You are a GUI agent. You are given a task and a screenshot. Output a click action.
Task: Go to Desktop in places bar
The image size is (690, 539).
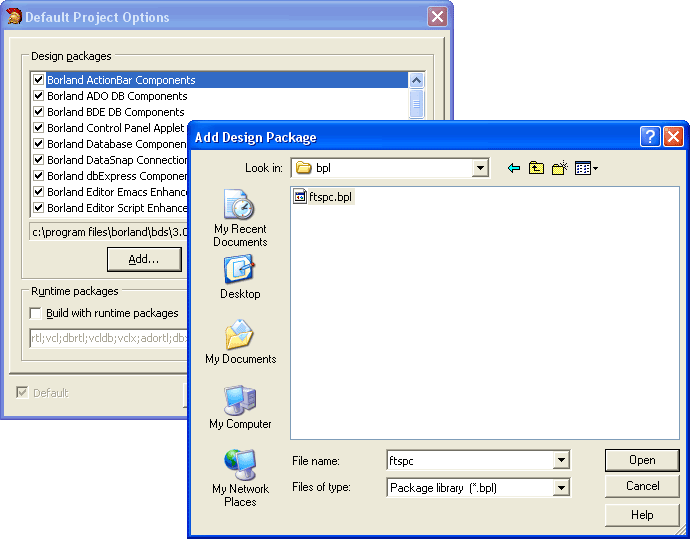[x=240, y=278]
